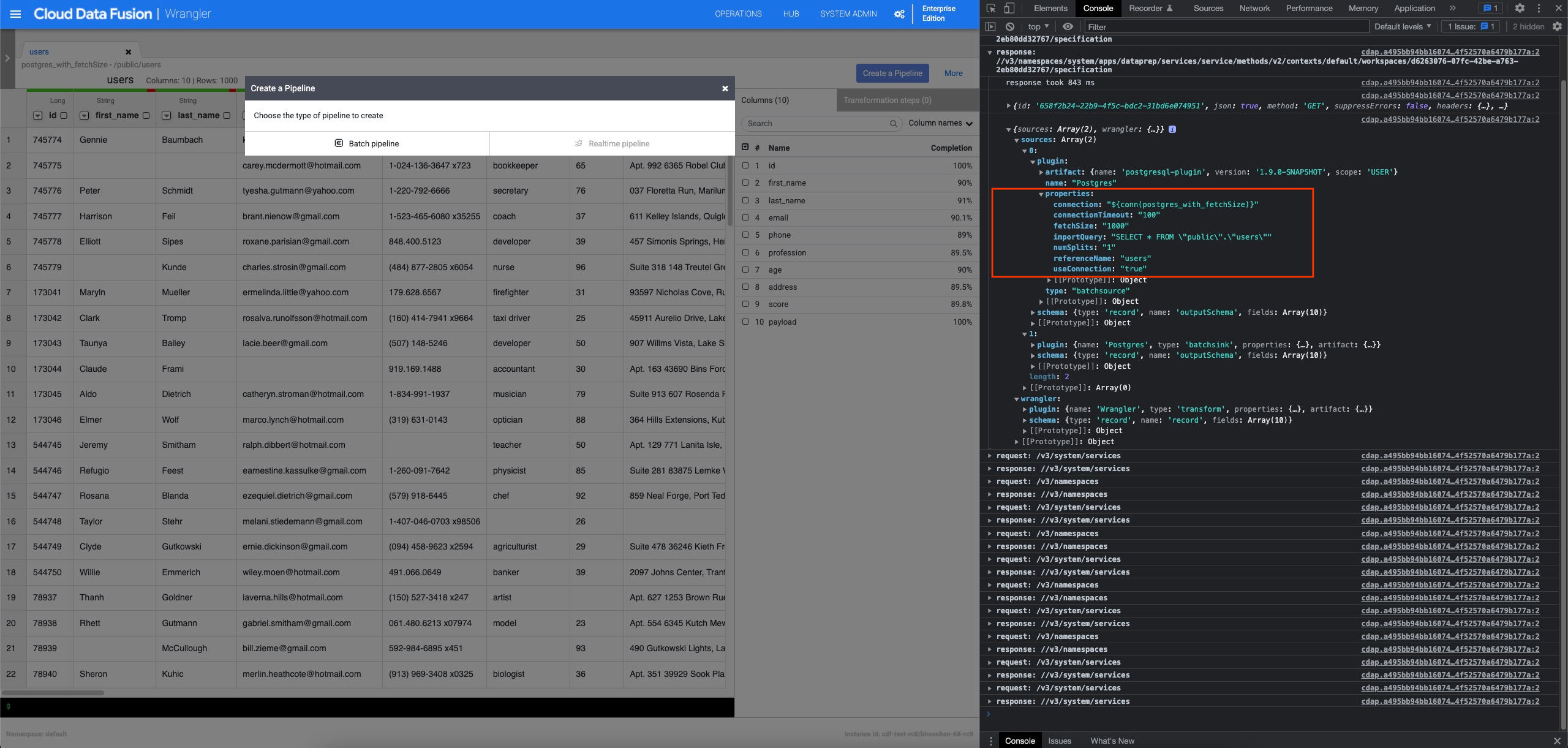Switch to the Network tab
Screen dimensions: 1568x748
1254,8
